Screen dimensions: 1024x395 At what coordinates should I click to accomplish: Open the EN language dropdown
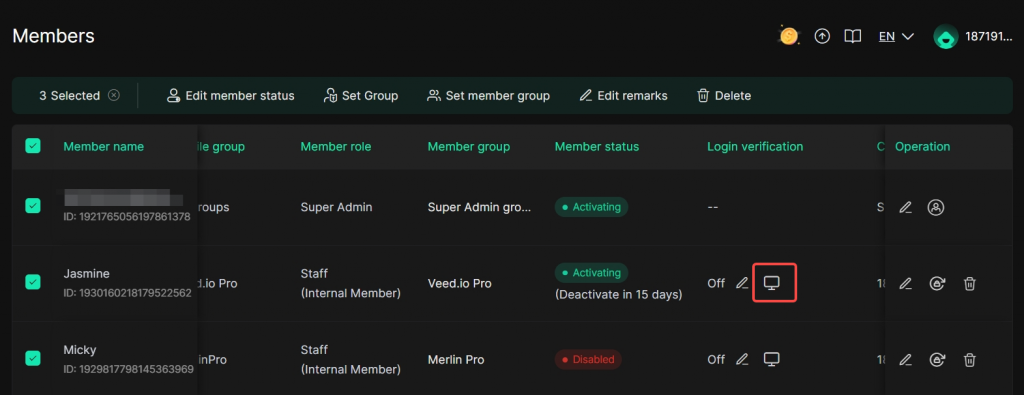coord(896,37)
